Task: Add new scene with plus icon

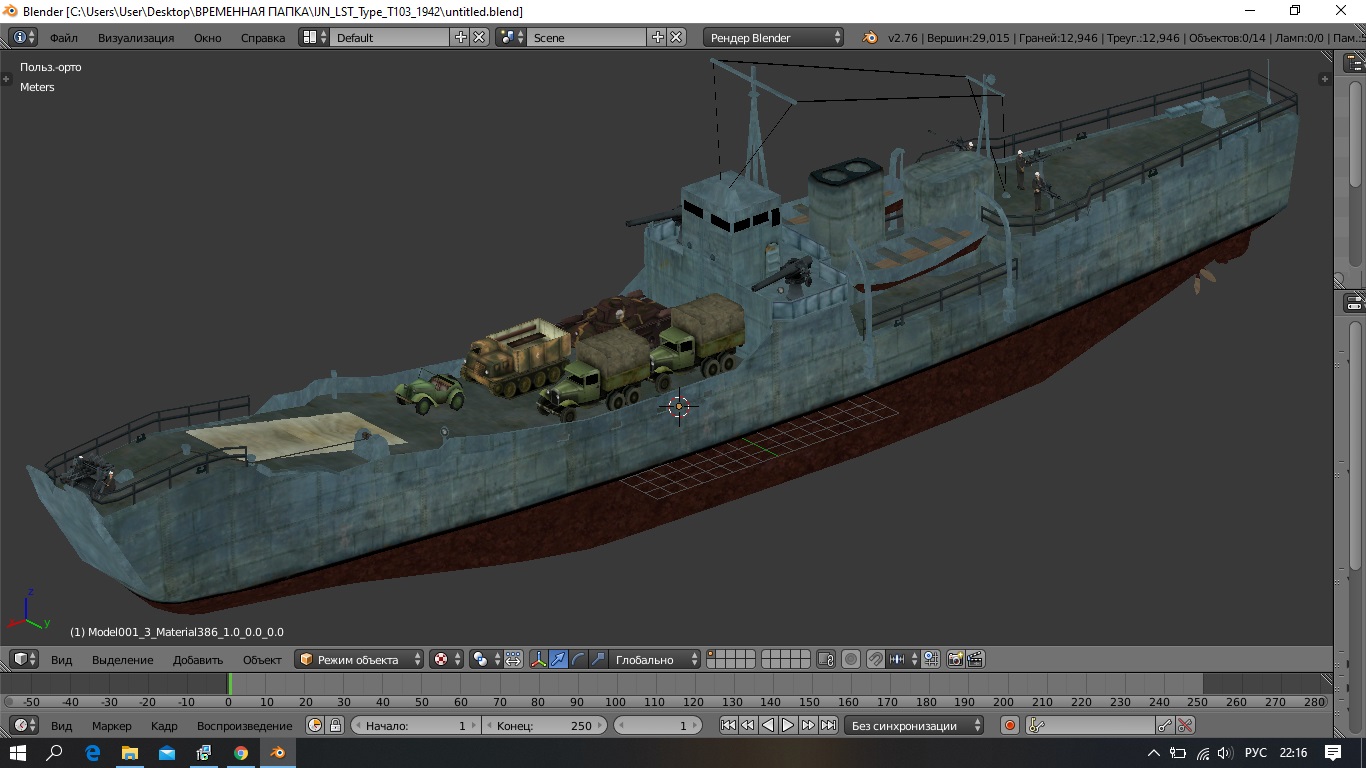Action: 657,38
